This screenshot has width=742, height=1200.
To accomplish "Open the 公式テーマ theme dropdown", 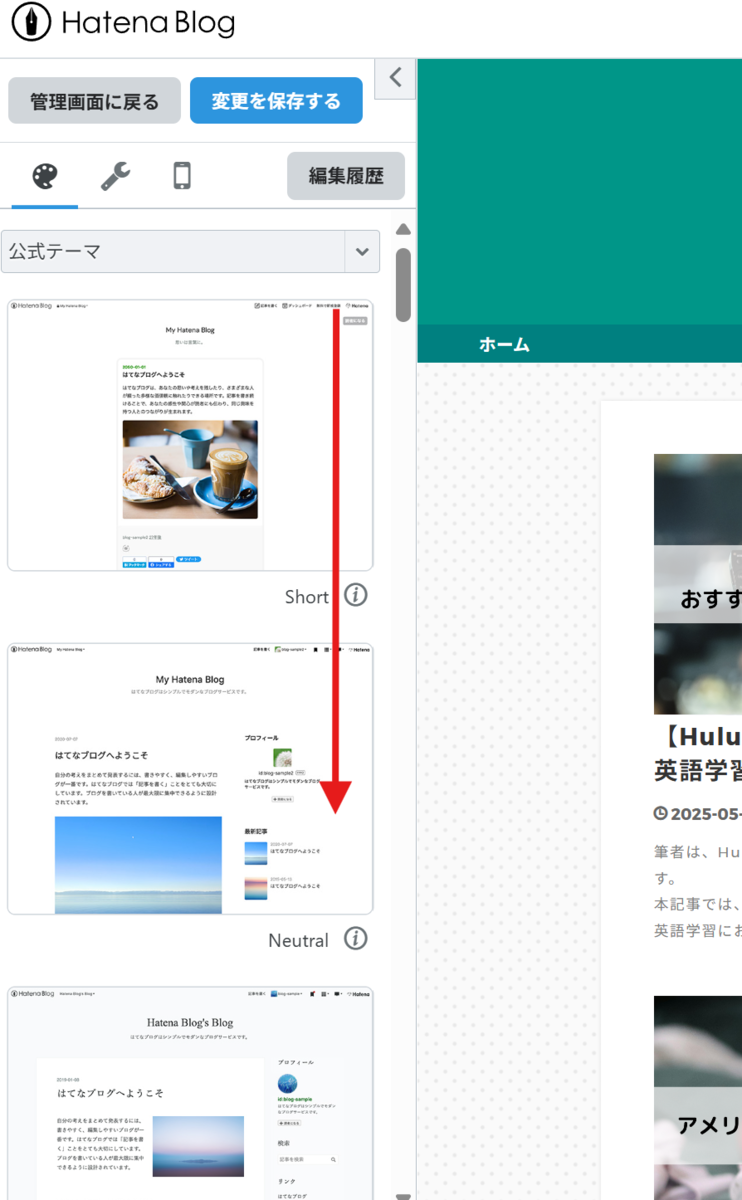I will [190, 251].
